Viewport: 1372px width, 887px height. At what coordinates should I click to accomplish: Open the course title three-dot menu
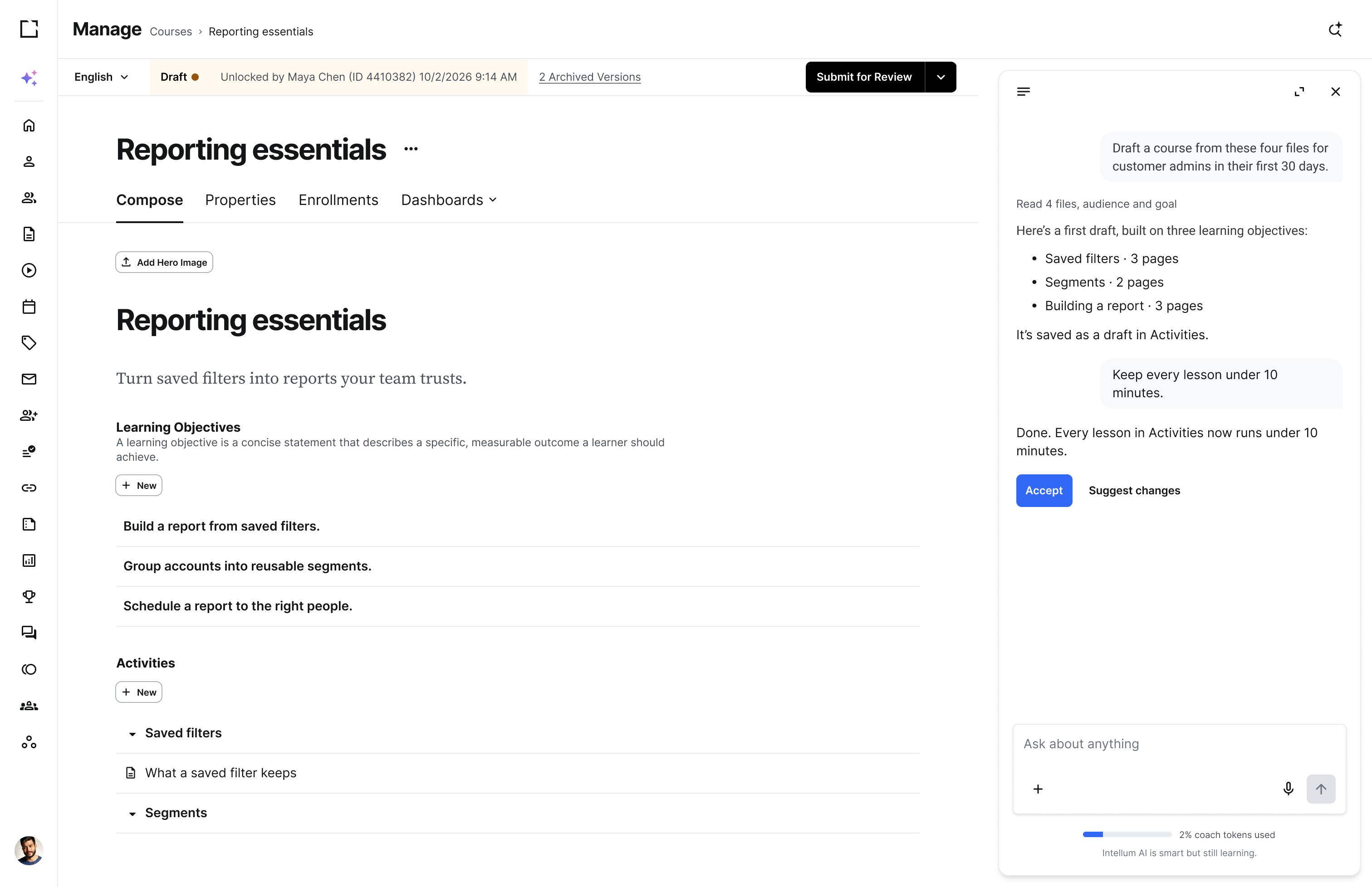coord(411,149)
